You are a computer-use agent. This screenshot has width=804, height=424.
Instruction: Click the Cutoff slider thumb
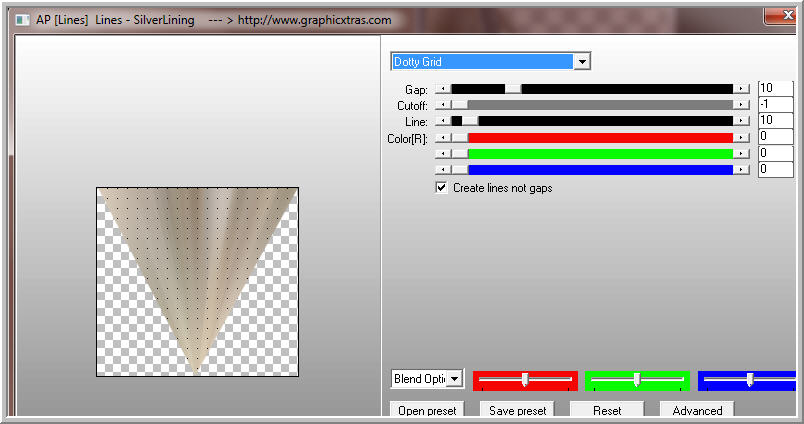(460, 105)
